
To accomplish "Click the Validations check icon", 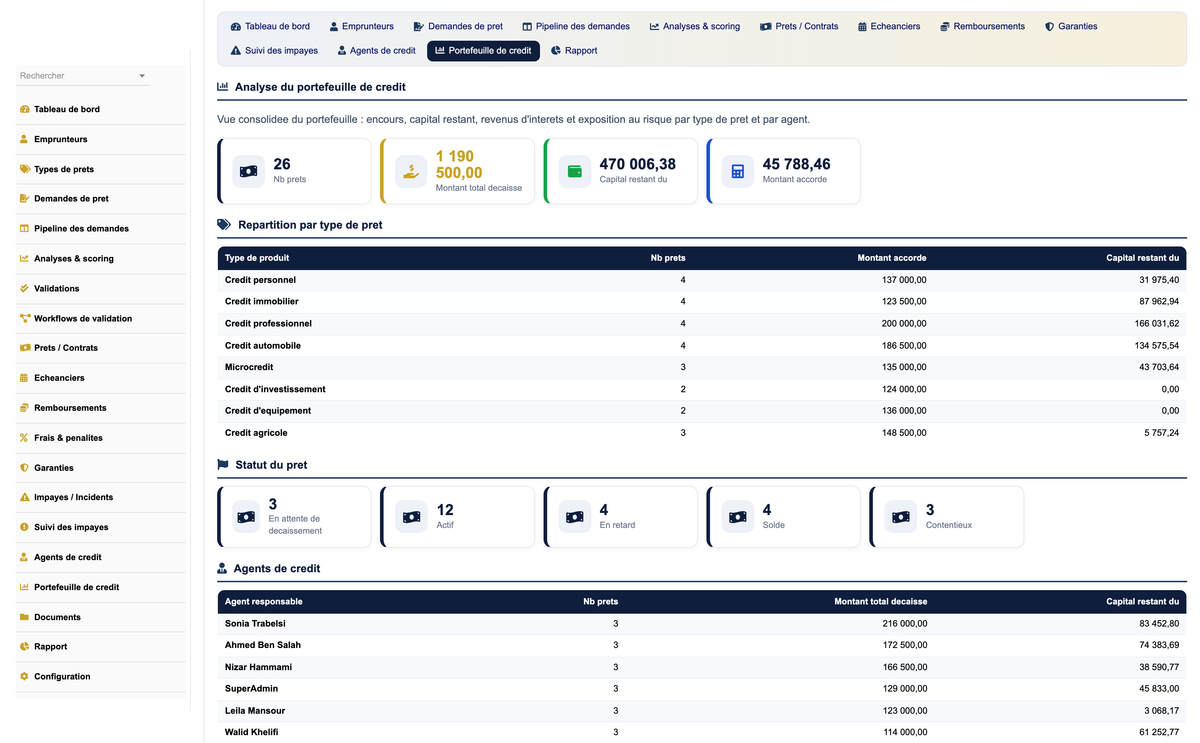I will pyautogui.click(x=24, y=288).
